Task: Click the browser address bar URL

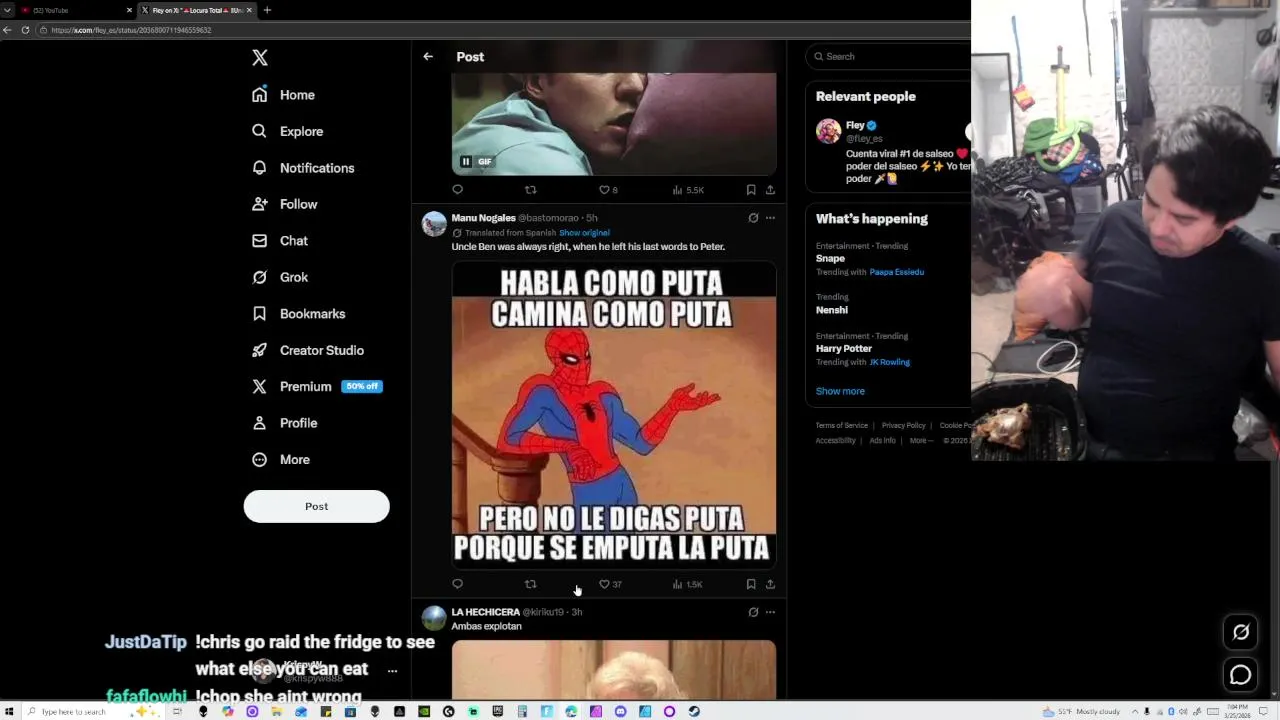Action: (x=131, y=30)
